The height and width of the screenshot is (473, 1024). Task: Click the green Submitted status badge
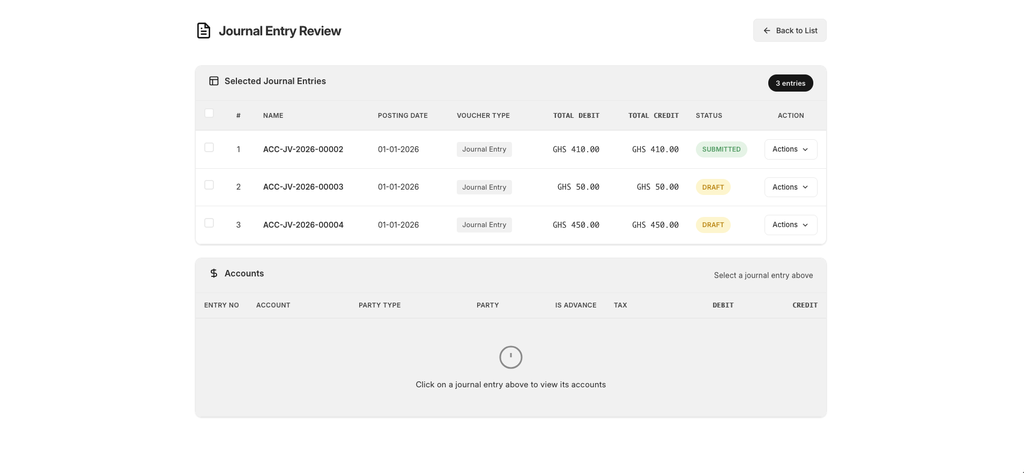click(x=721, y=150)
